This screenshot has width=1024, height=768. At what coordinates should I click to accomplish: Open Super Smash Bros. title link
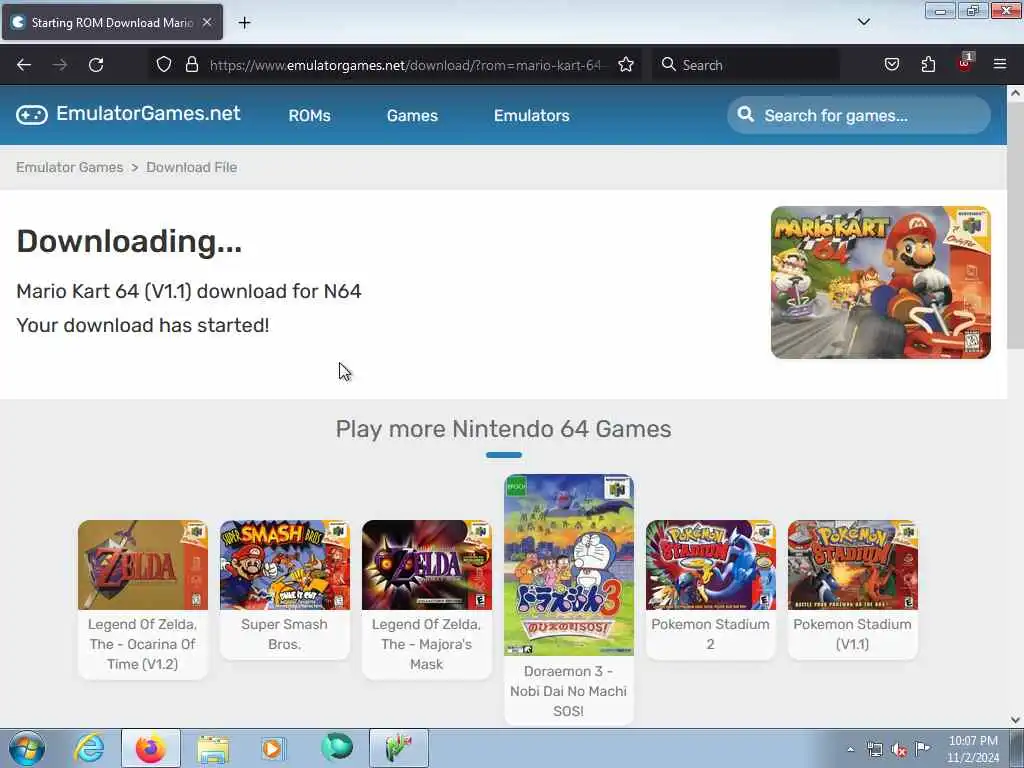click(x=285, y=634)
